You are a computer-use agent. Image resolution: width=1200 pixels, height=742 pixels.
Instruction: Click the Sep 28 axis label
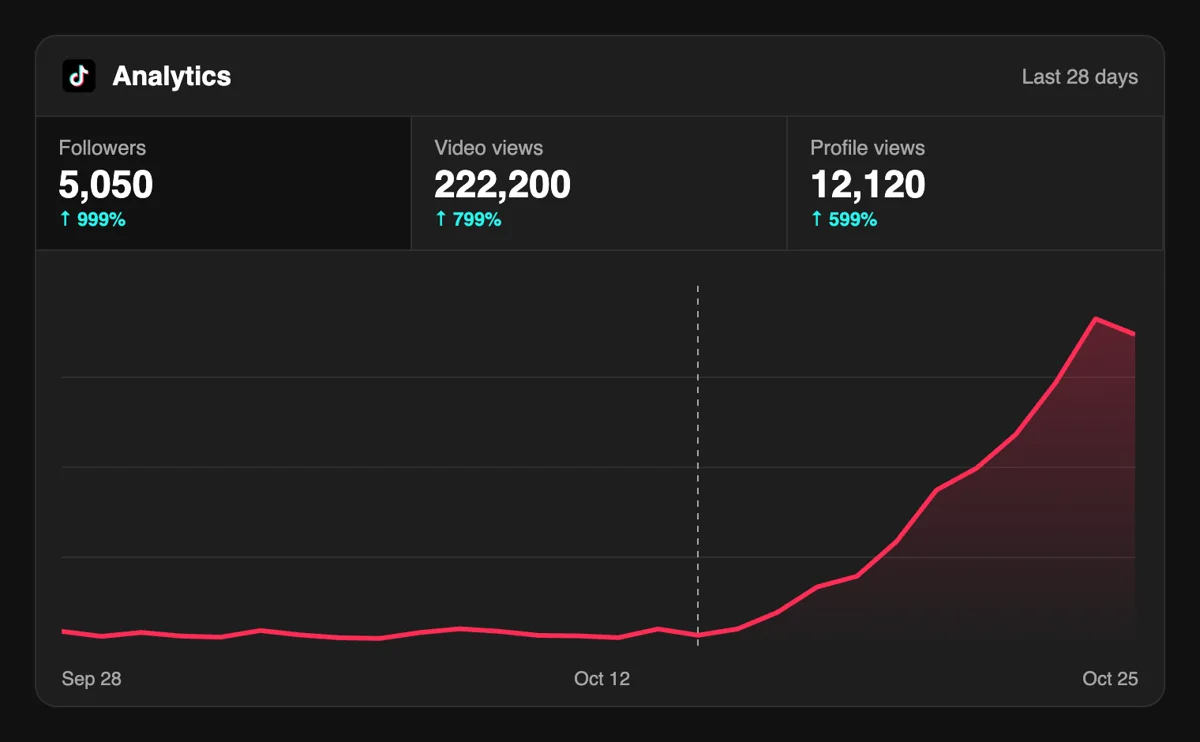pyautogui.click(x=91, y=679)
